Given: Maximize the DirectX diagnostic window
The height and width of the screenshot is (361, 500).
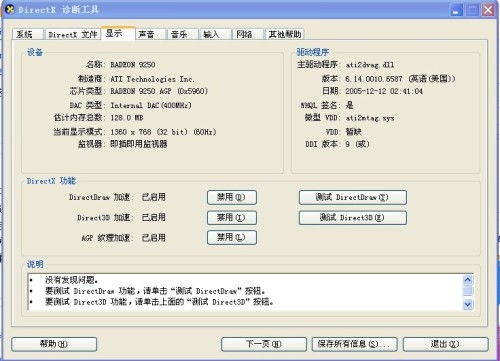Looking at the screenshot, I should 473,10.
